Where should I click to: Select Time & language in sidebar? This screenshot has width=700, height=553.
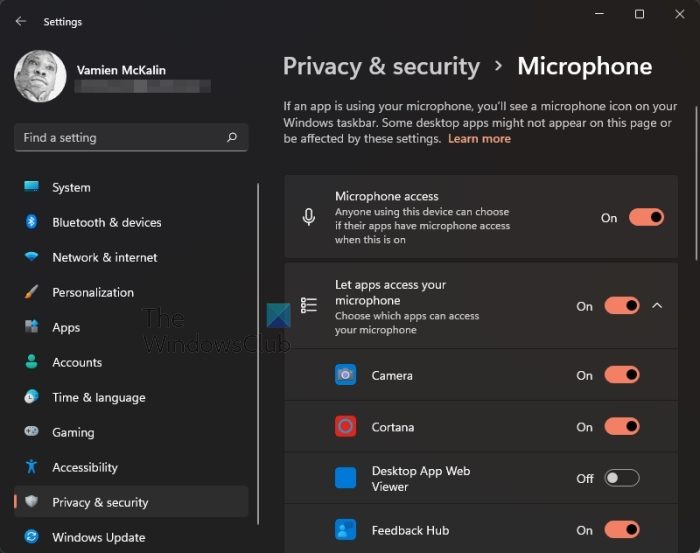(x=98, y=397)
